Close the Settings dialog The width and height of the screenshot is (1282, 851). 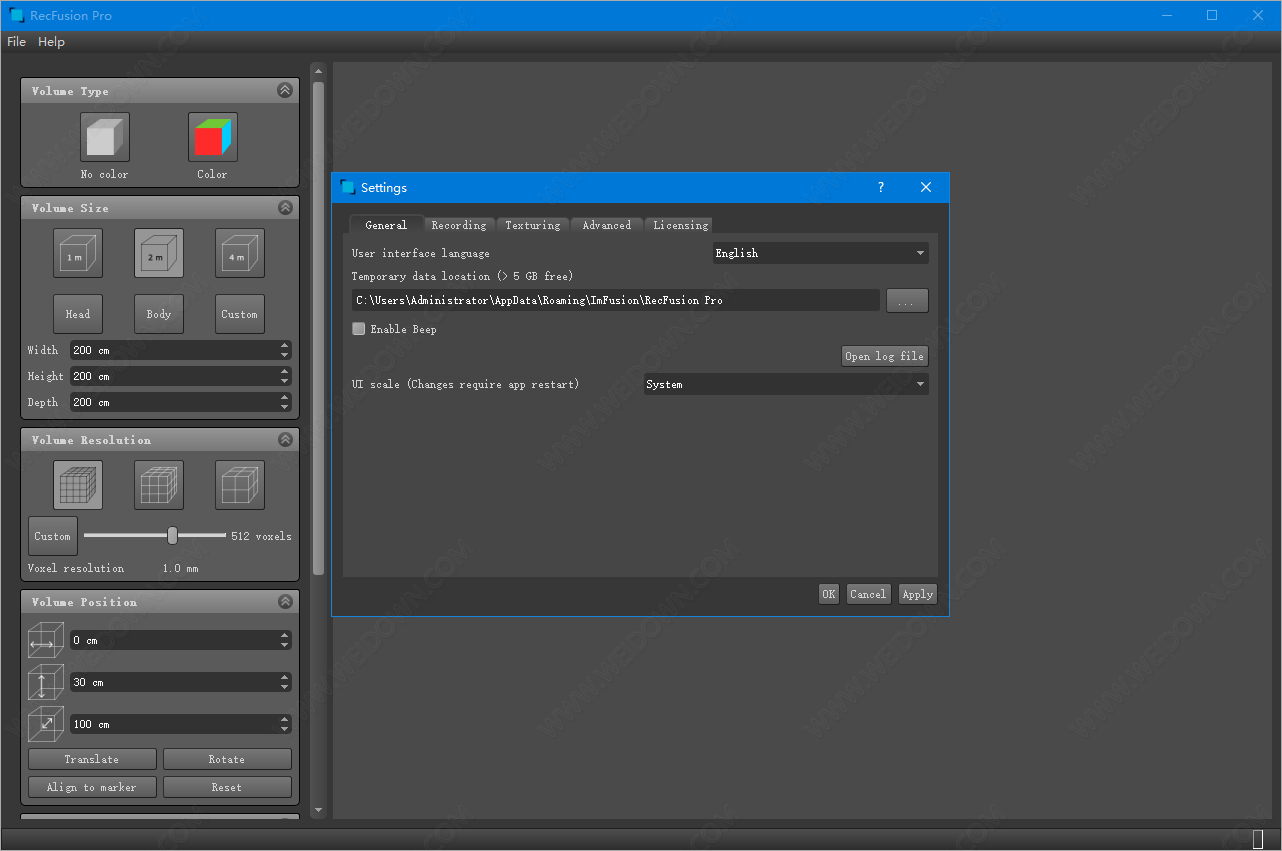coord(926,187)
